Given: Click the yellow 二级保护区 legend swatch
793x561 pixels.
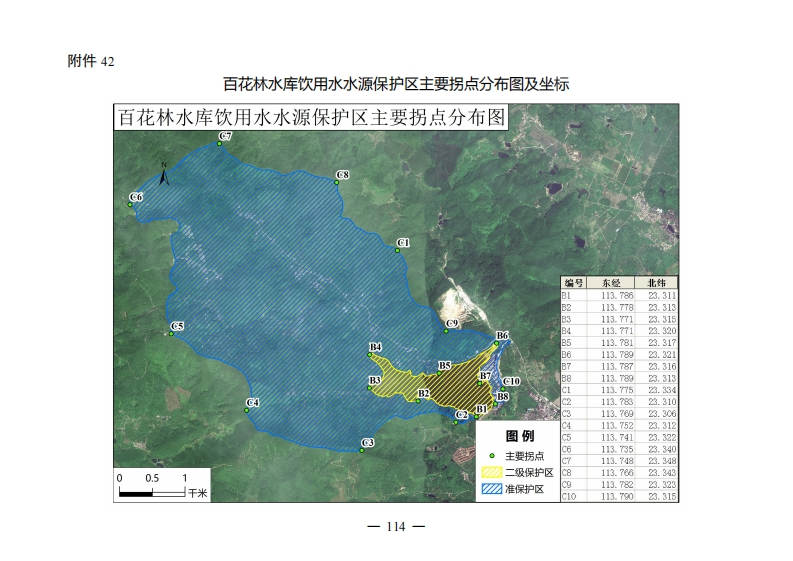Looking at the screenshot, I should click(x=491, y=472).
